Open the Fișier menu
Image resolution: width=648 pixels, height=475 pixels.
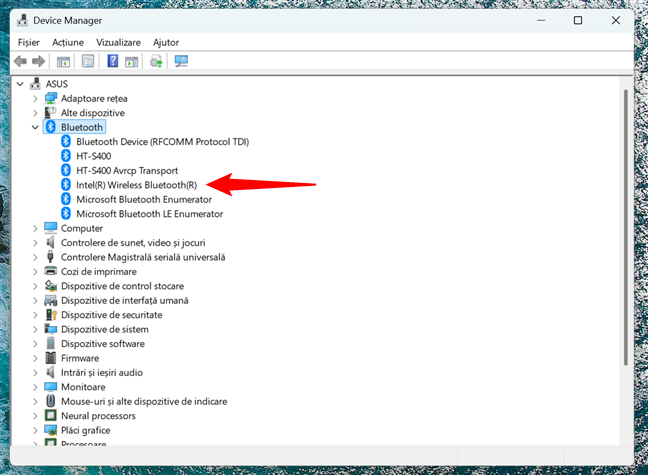tap(28, 43)
